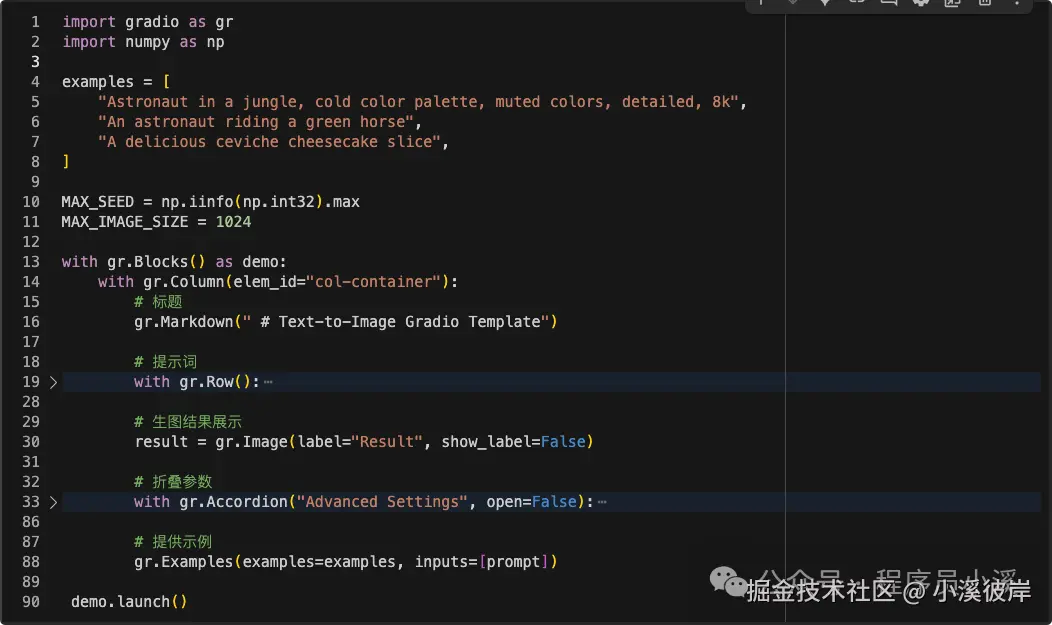Click the ellipsis after 'open=False):'

pyautogui.click(x=602, y=502)
